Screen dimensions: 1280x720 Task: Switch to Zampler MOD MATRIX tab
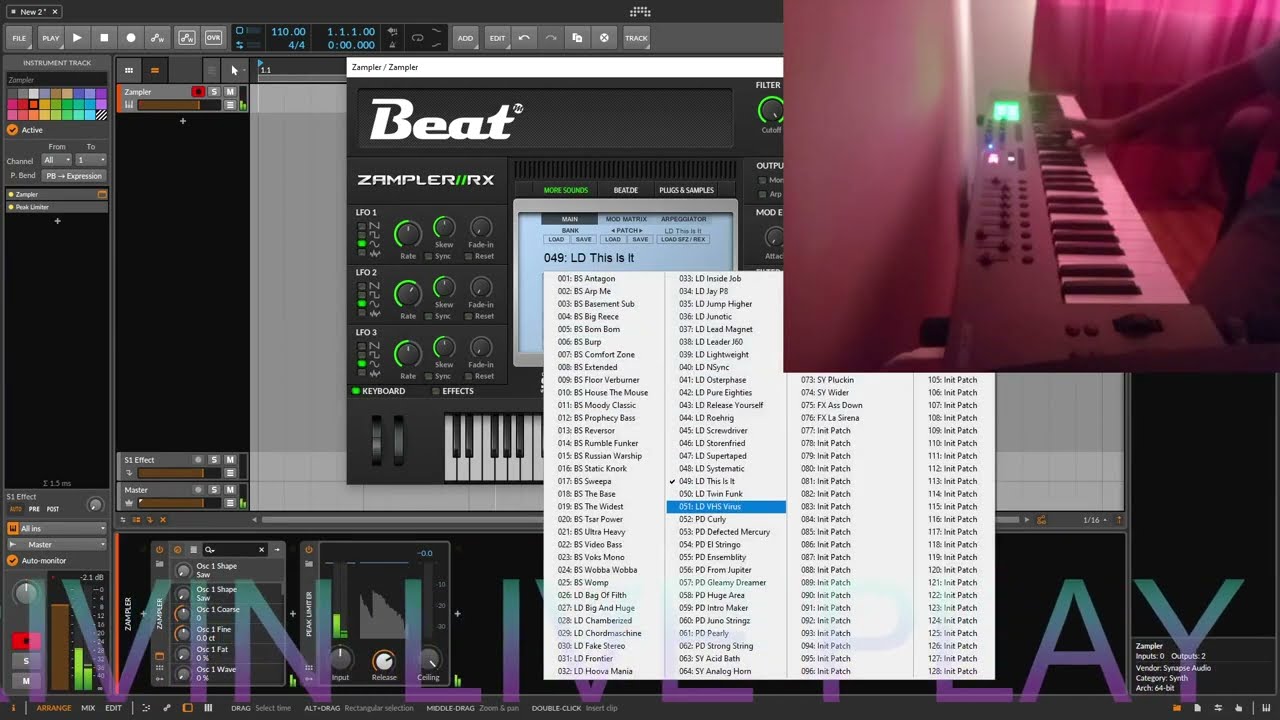pyautogui.click(x=626, y=219)
